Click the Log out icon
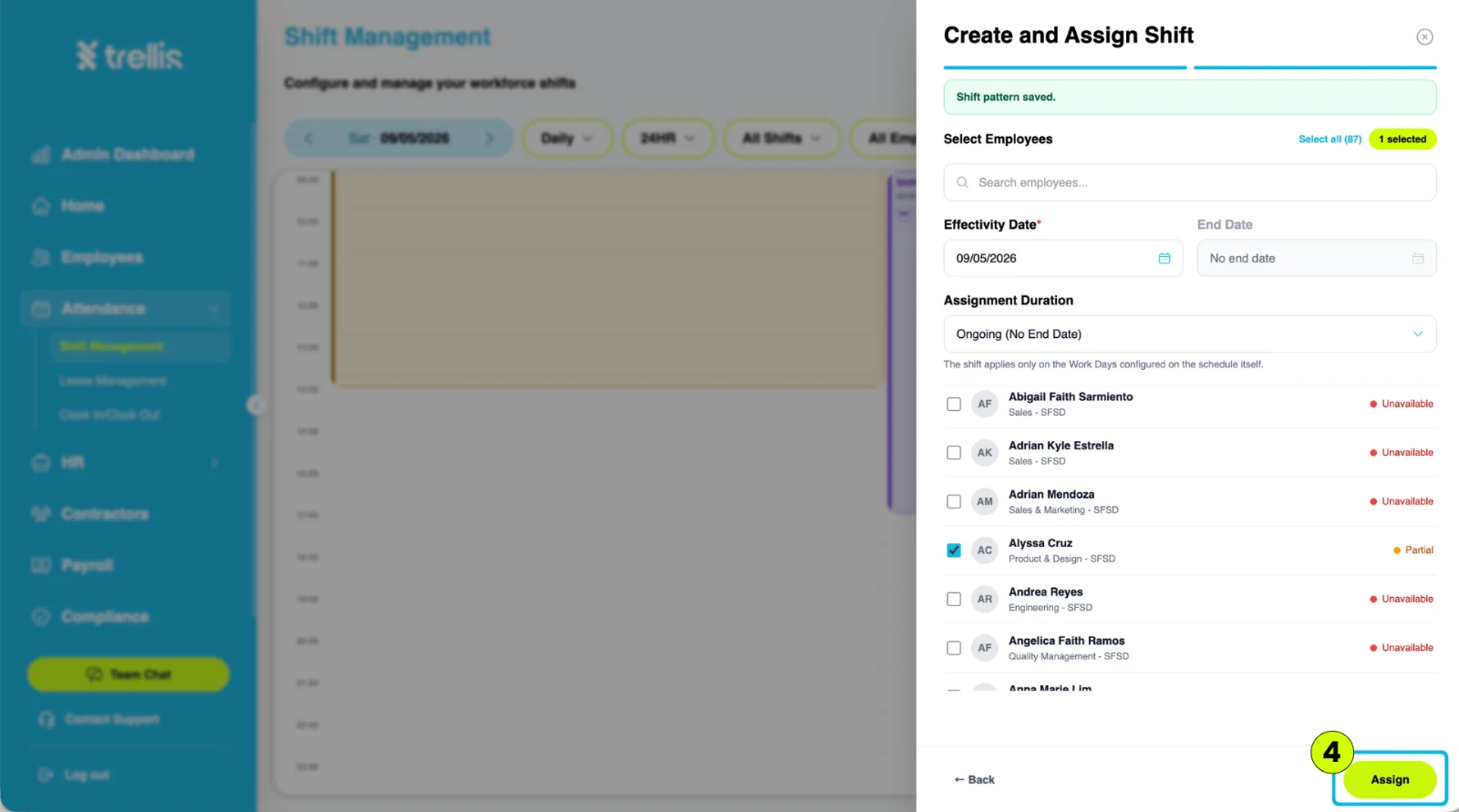 (46, 775)
